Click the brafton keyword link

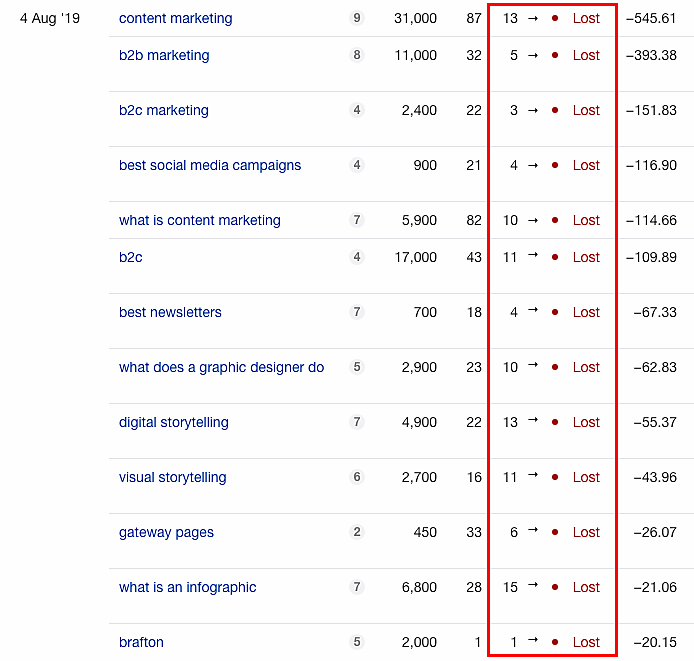tap(141, 642)
